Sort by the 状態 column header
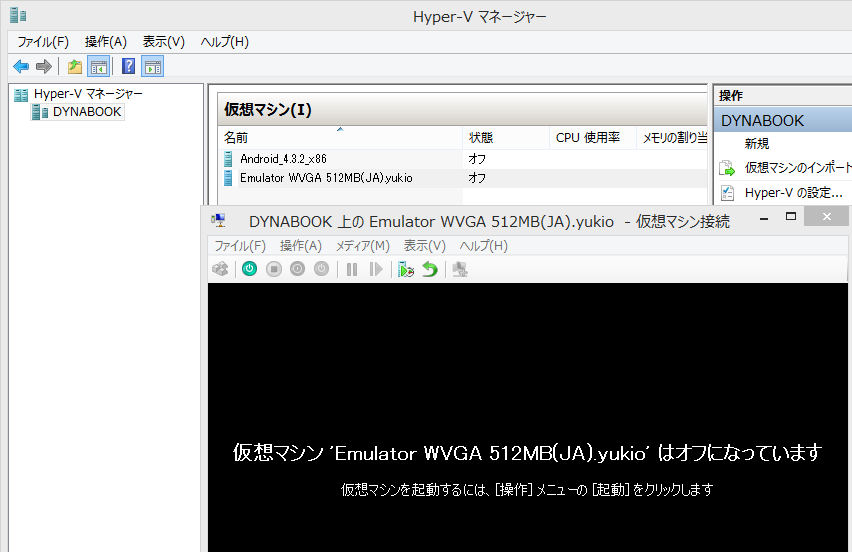The width and height of the screenshot is (852, 552). click(481, 138)
